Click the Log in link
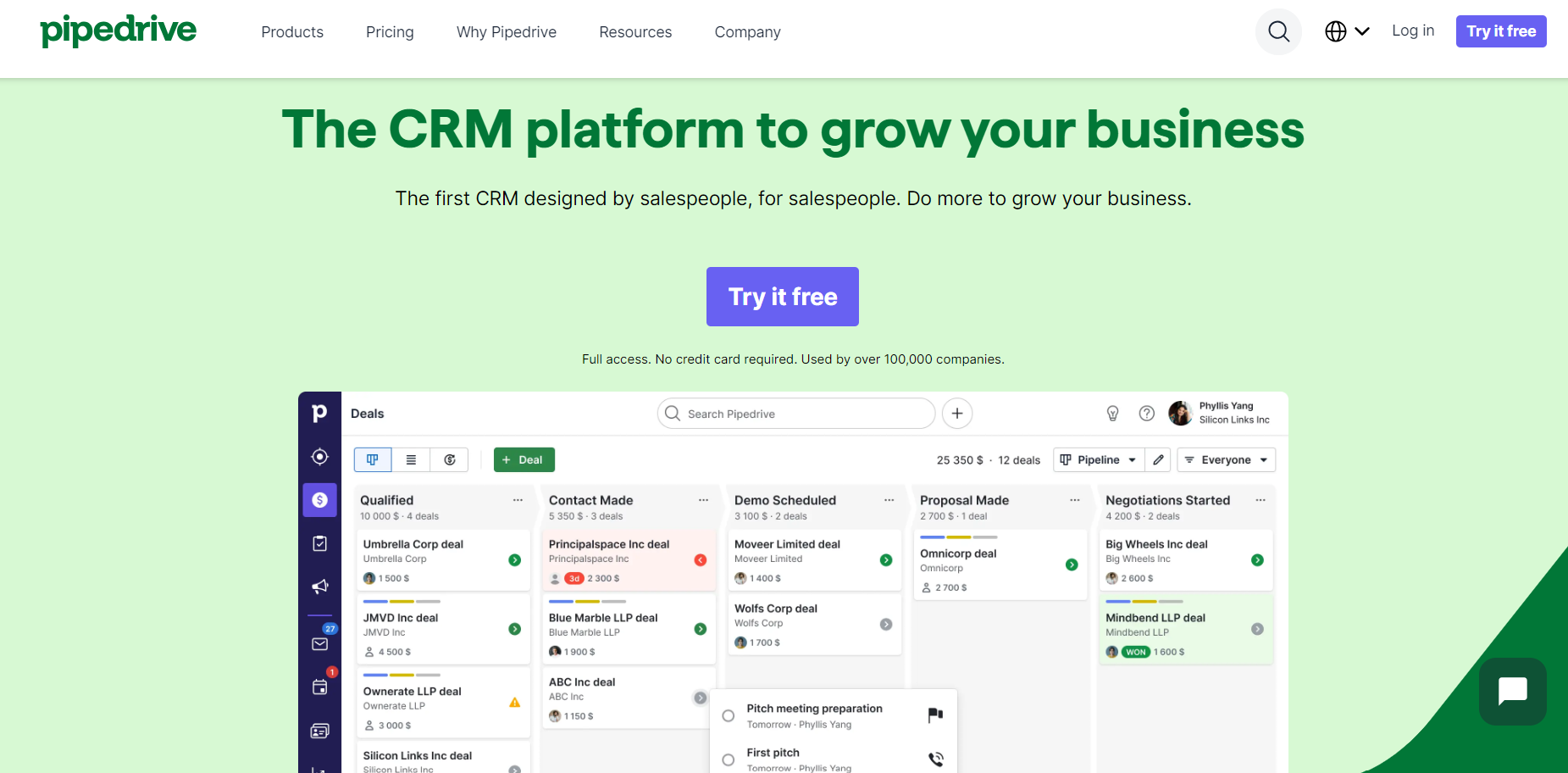The height and width of the screenshot is (773, 1568). (1413, 31)
